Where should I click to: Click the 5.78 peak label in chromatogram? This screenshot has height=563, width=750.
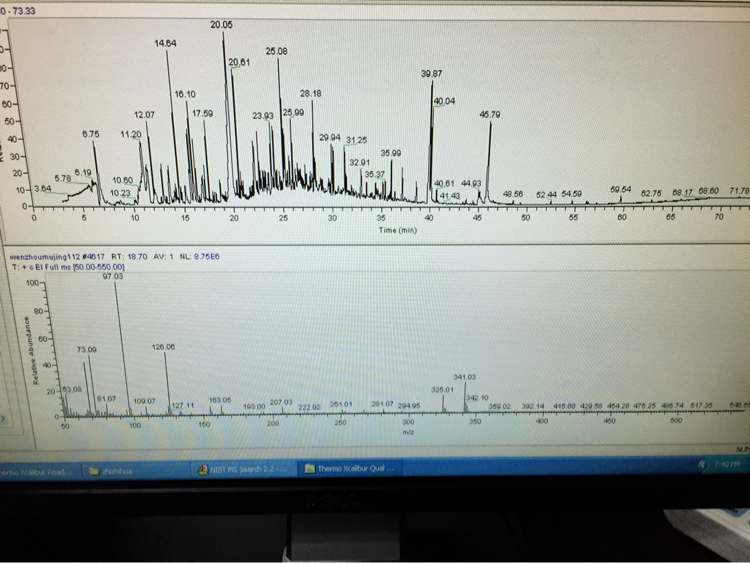(x=63, y=178)
